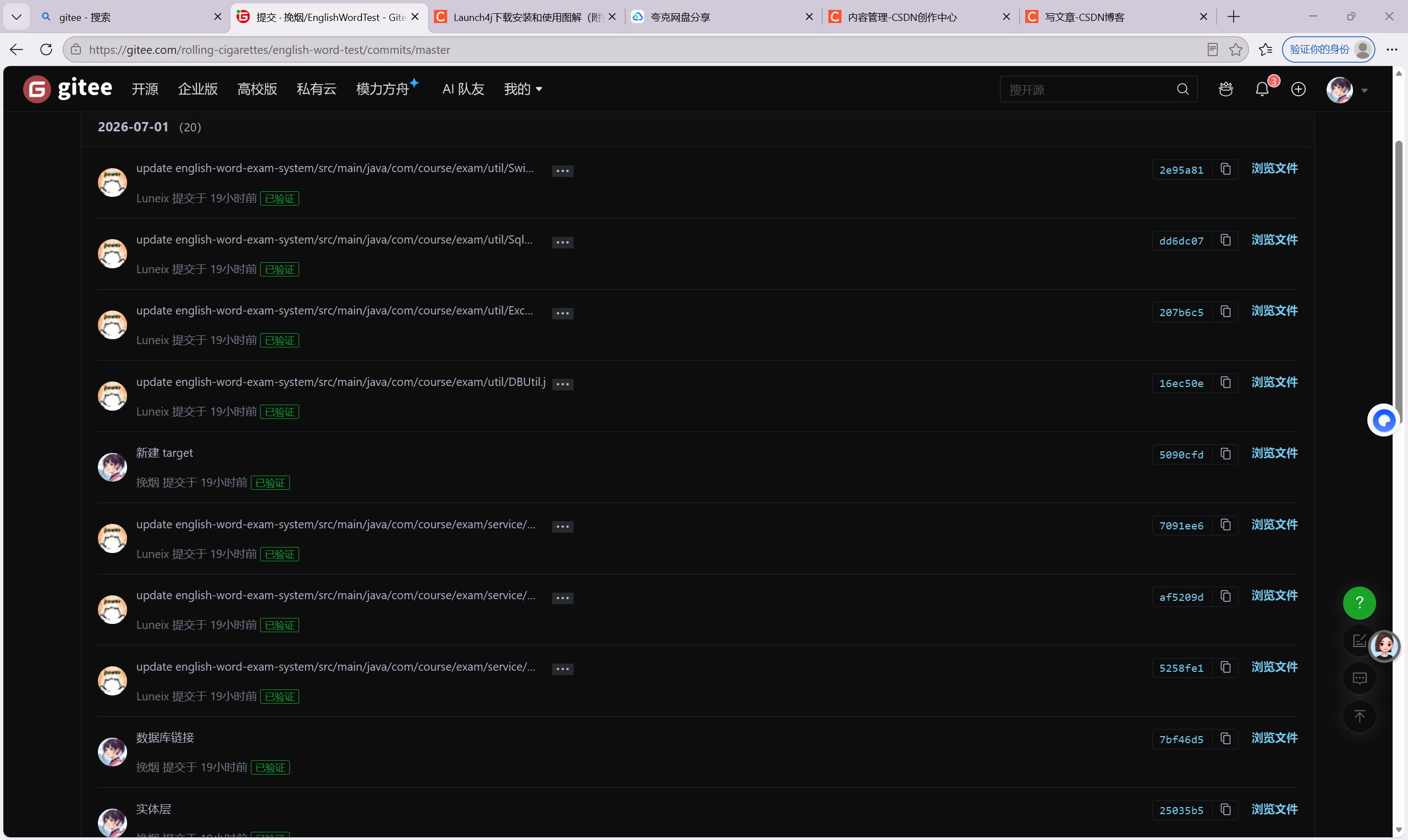Open the chat message icon on right

1359,678
